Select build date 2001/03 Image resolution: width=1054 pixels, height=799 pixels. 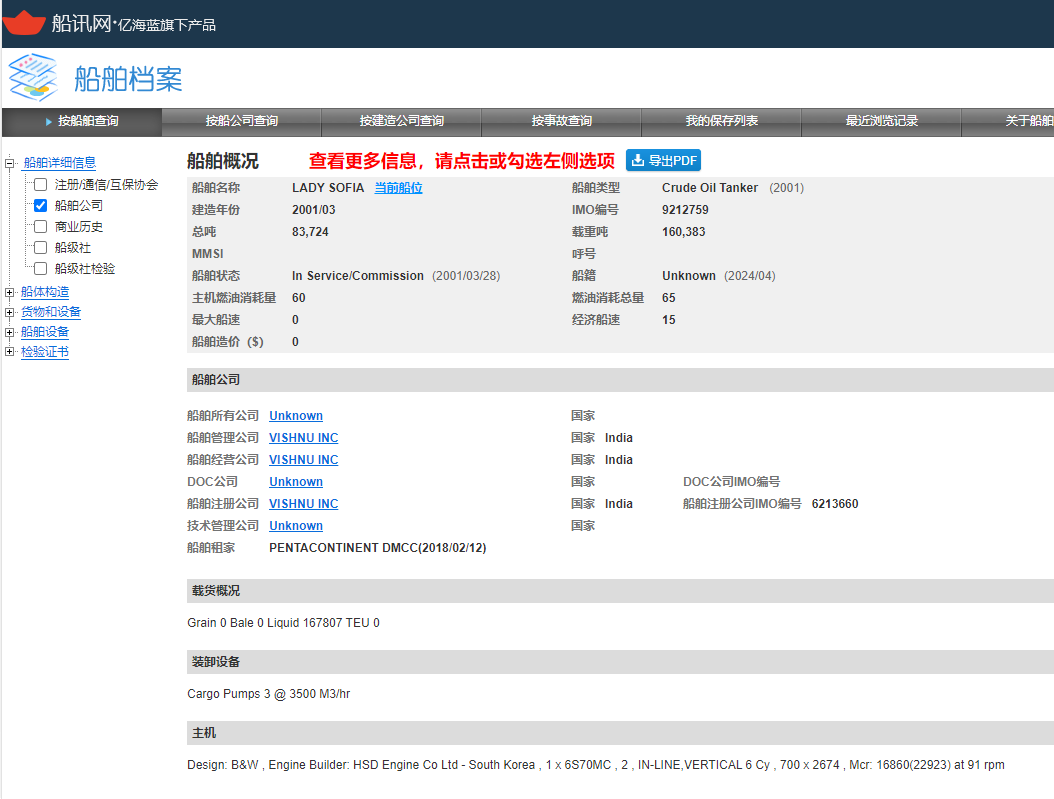(x=313, y=210)
